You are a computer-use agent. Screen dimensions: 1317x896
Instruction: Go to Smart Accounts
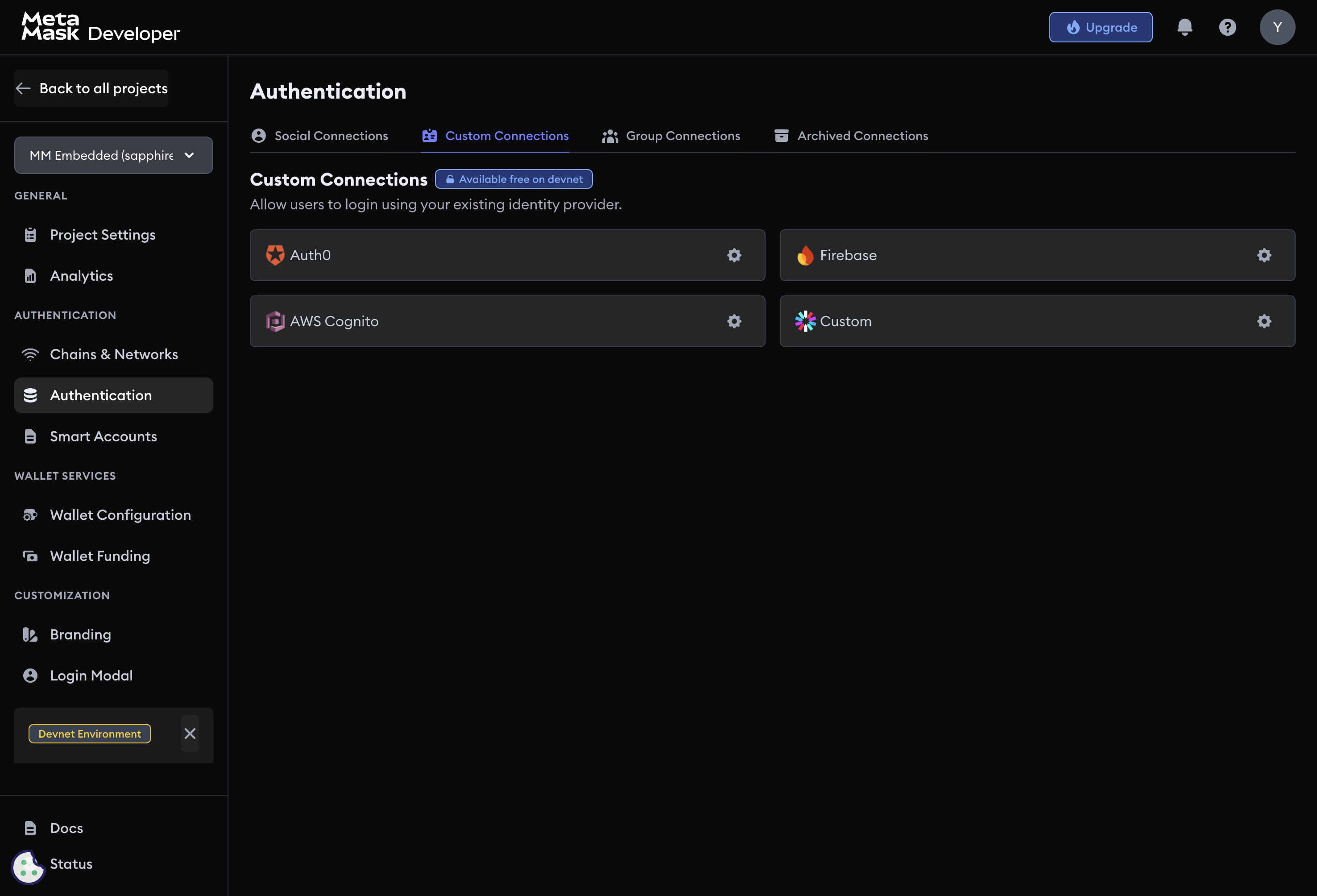coord(113,436)
